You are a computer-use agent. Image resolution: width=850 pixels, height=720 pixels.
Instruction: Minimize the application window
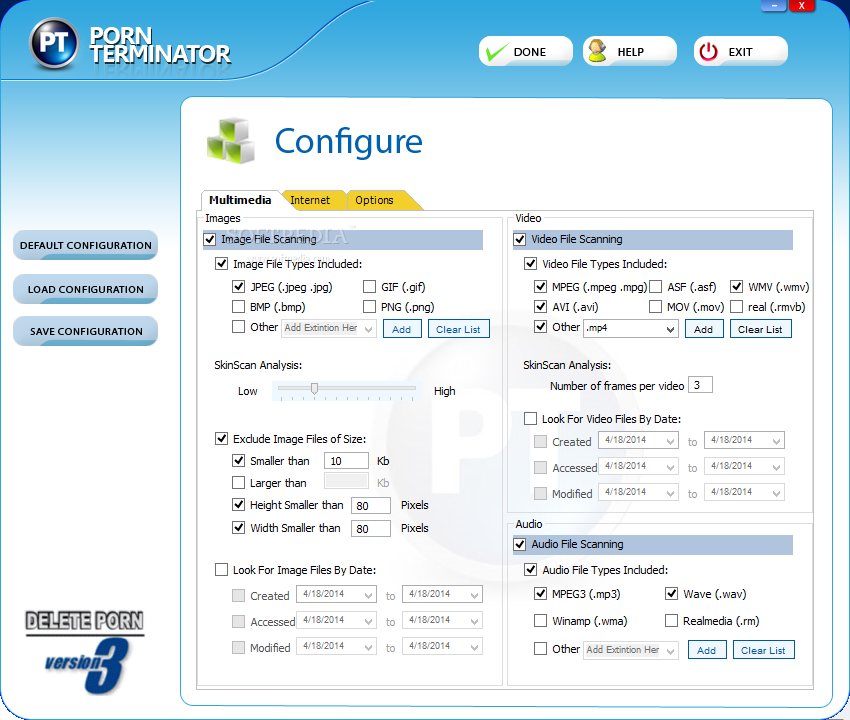click(774, 5)
